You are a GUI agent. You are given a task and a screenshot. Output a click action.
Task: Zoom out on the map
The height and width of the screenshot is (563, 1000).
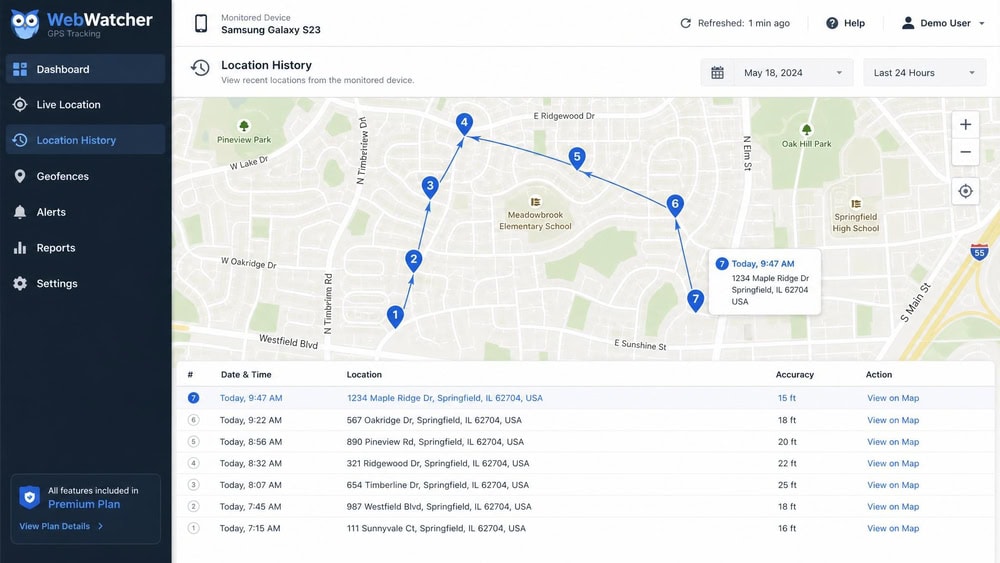(966, 152)
